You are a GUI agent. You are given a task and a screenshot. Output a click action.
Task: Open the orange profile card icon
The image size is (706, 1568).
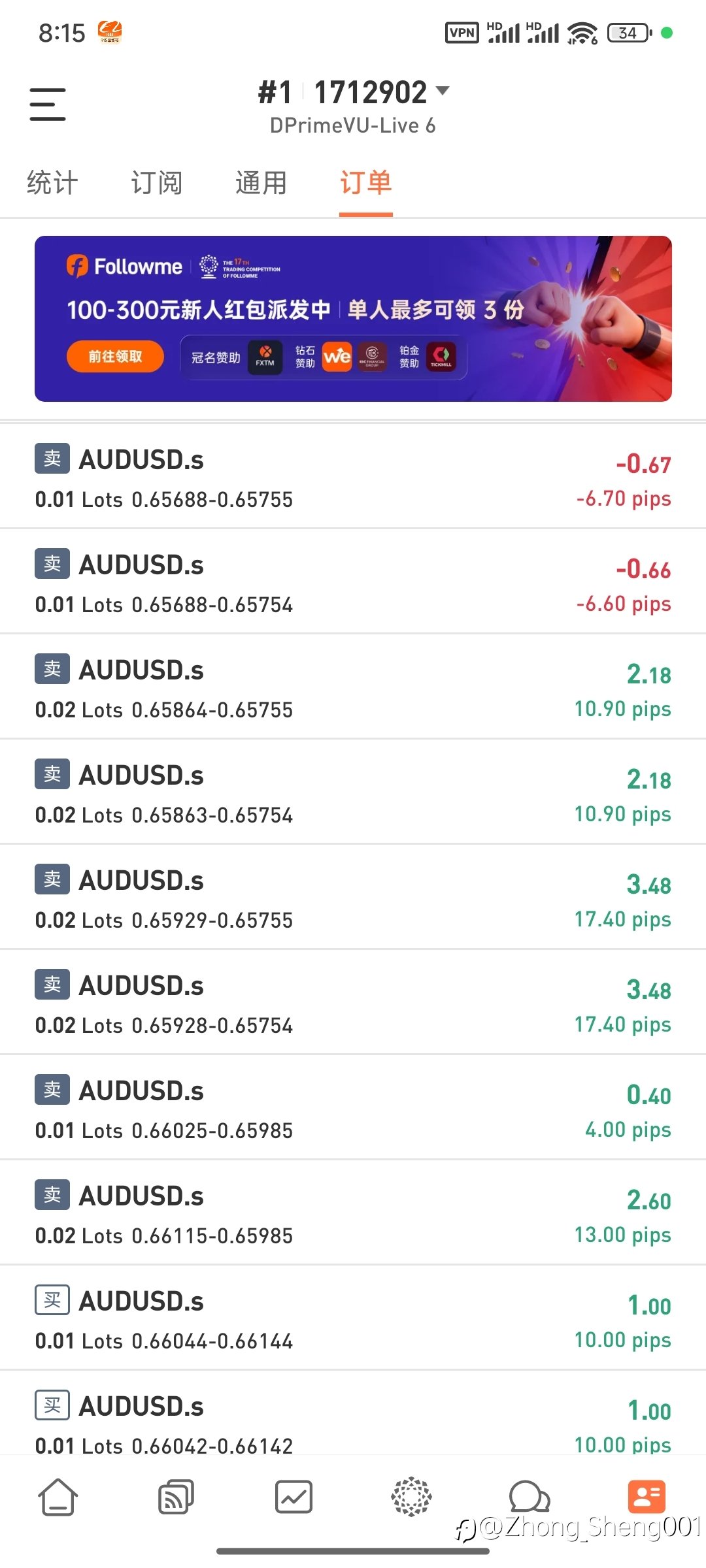coord(647,1497)
